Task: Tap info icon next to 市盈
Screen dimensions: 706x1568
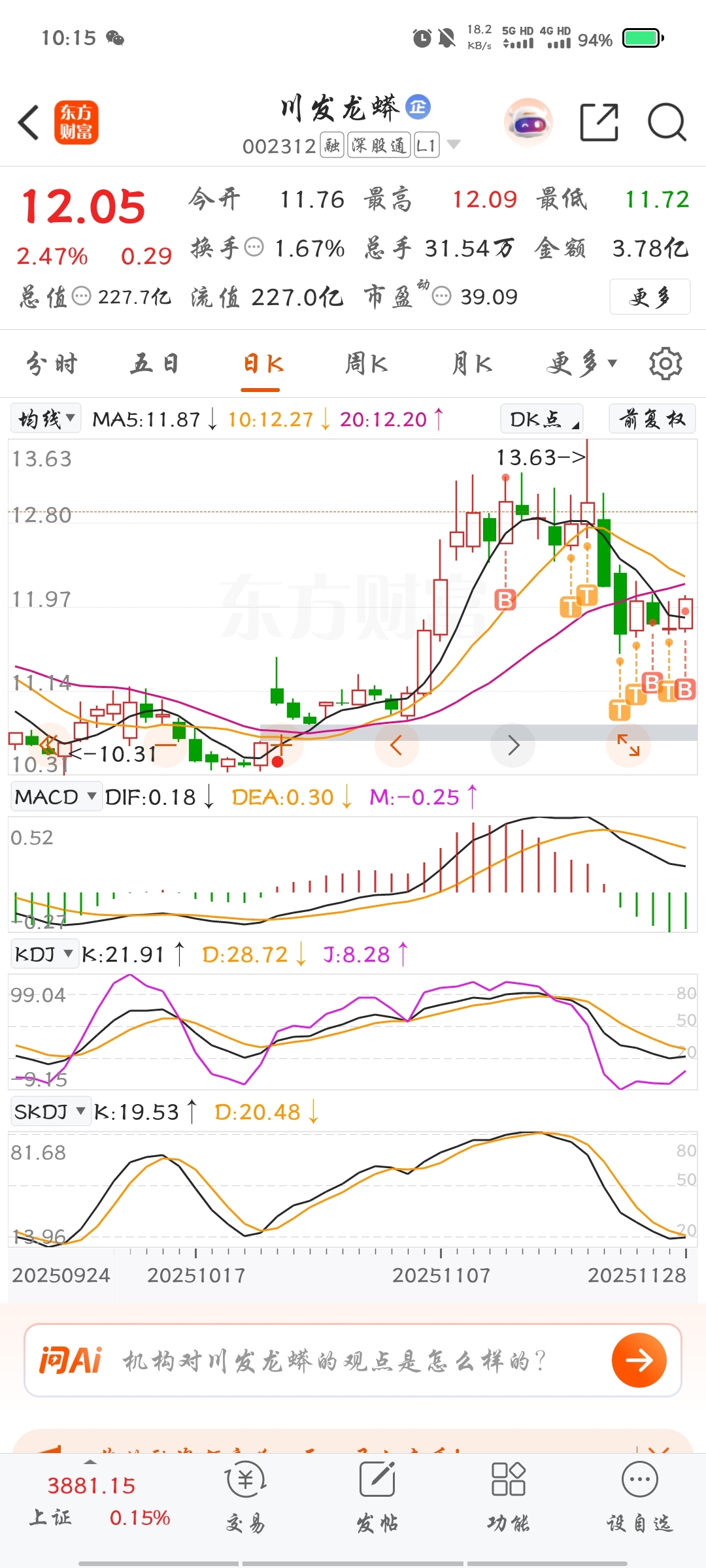Action: point(442,297)
